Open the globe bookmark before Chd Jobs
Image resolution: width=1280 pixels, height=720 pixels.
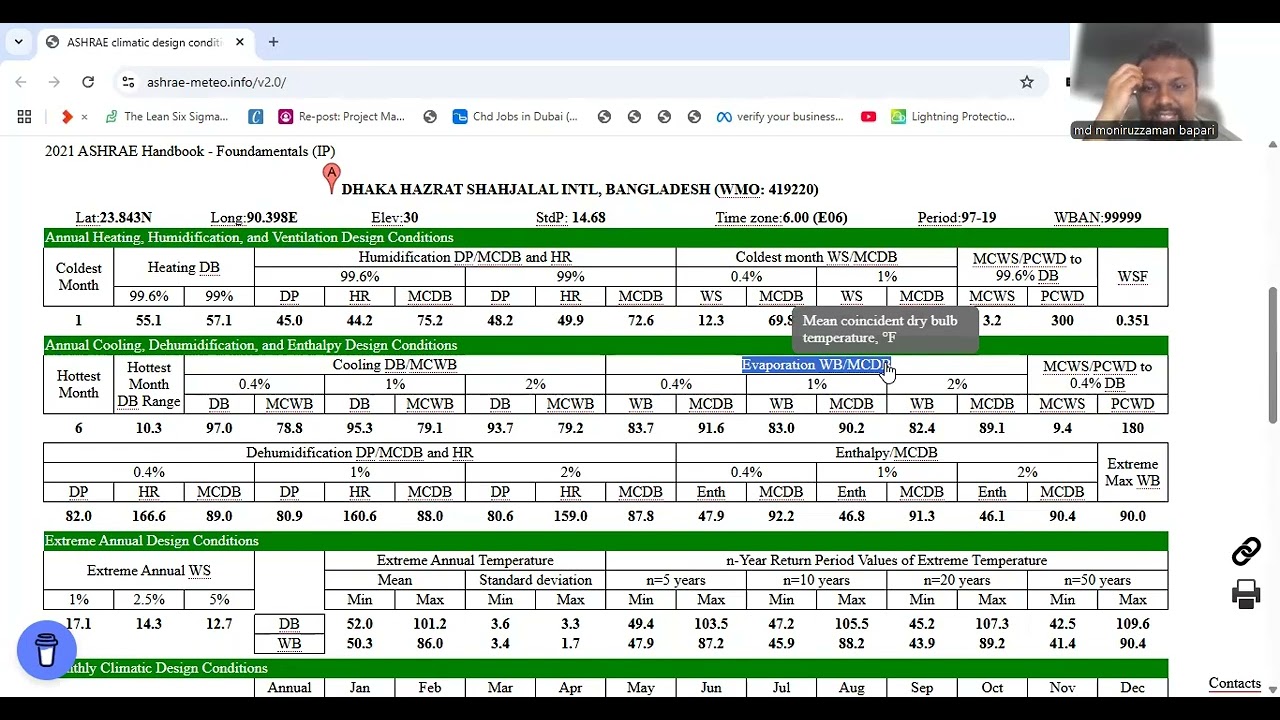click(x=430, y=117)
